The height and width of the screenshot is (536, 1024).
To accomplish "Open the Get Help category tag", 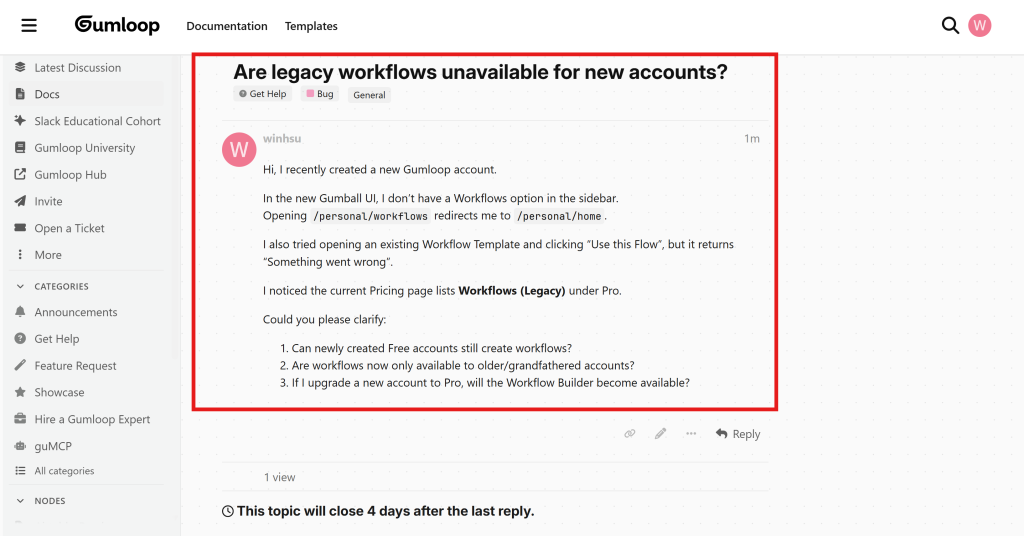I will click(263, 94).
